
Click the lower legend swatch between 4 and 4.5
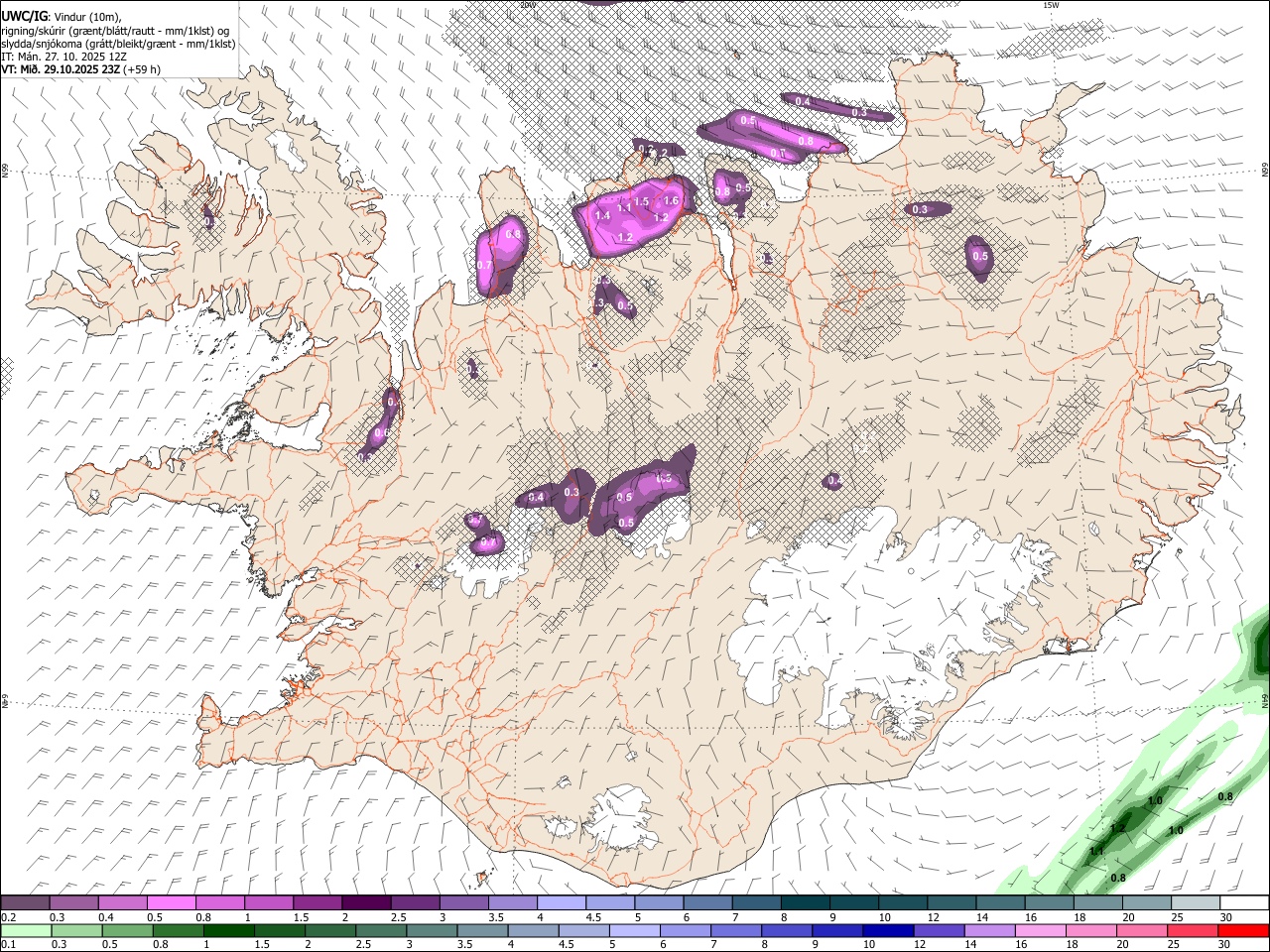pyautogui.click(x=533, y=930)
